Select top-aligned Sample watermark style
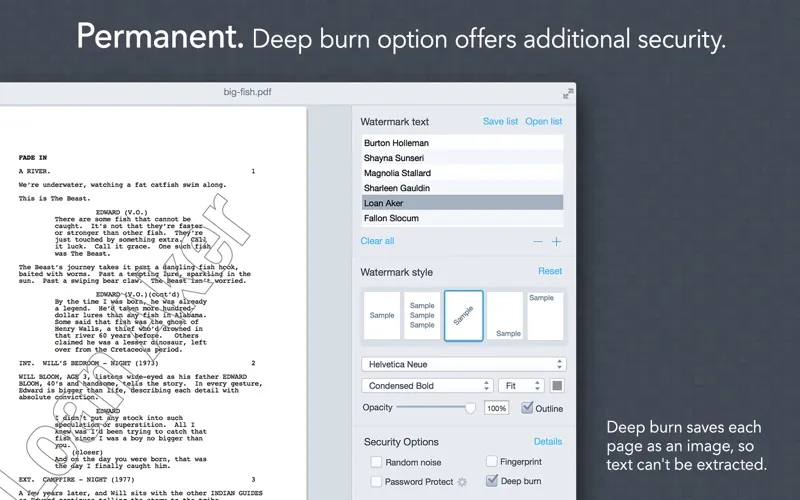 point(545,315)
